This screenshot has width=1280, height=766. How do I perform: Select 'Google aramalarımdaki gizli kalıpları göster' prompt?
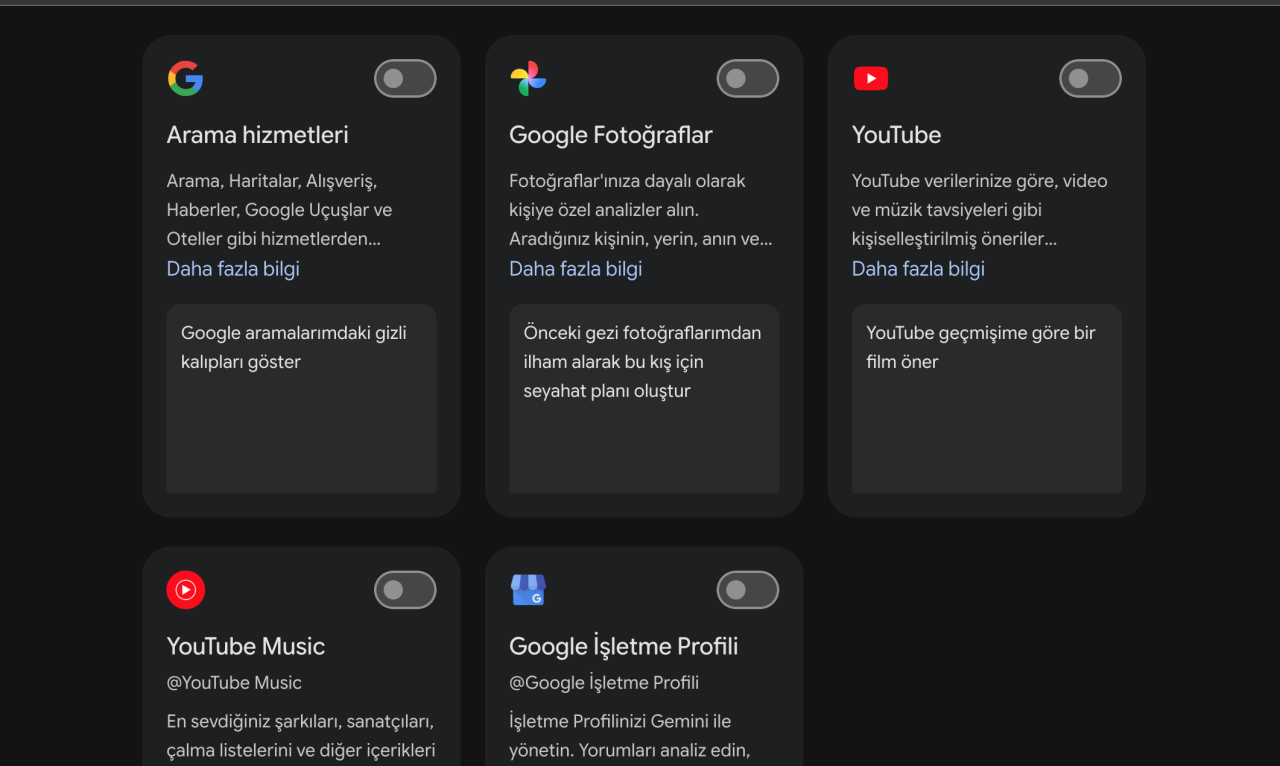coord(301,398)
